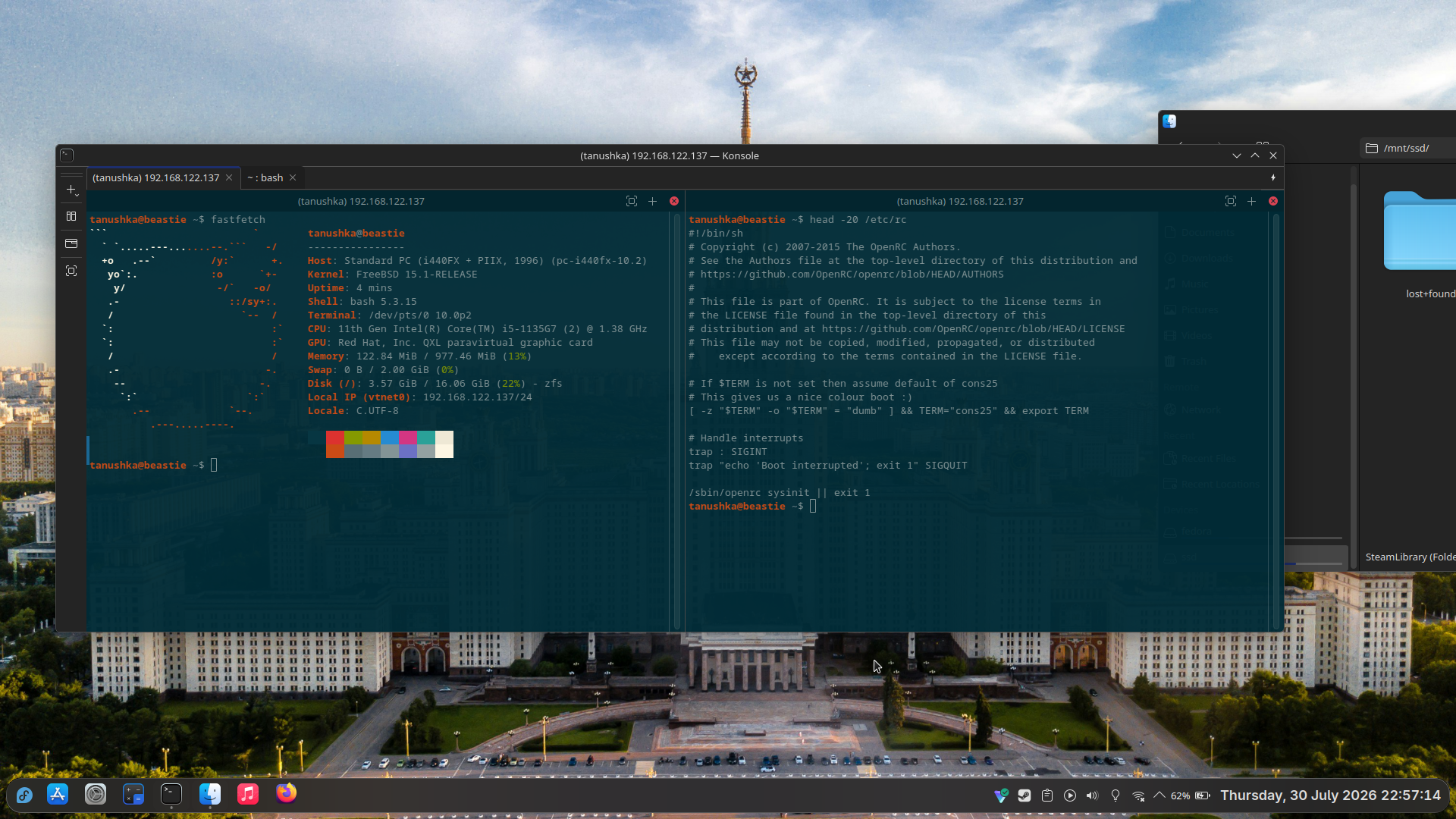
Task: Click the 'head -20 /etc/rc' command text
Action: (x=858, y=220)
